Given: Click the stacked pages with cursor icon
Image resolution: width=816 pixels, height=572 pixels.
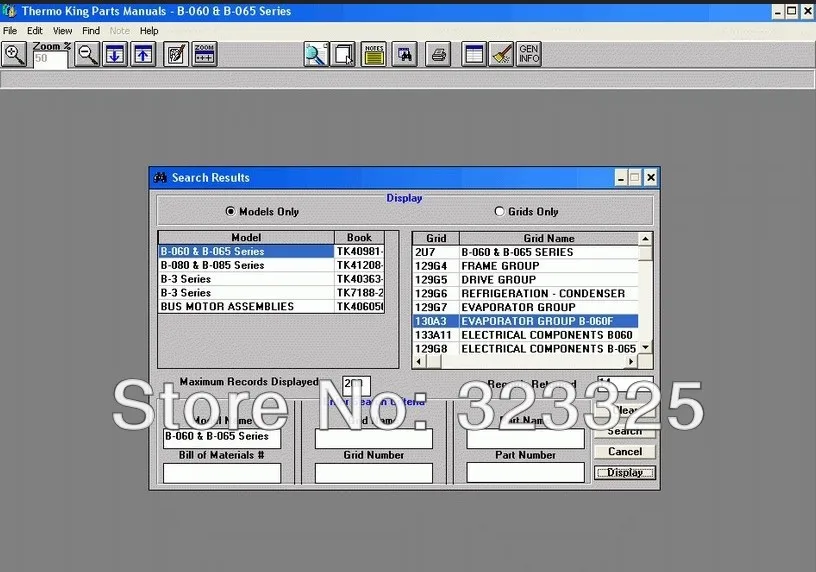Looking at the screenshot, I should [x=343, y=54].
